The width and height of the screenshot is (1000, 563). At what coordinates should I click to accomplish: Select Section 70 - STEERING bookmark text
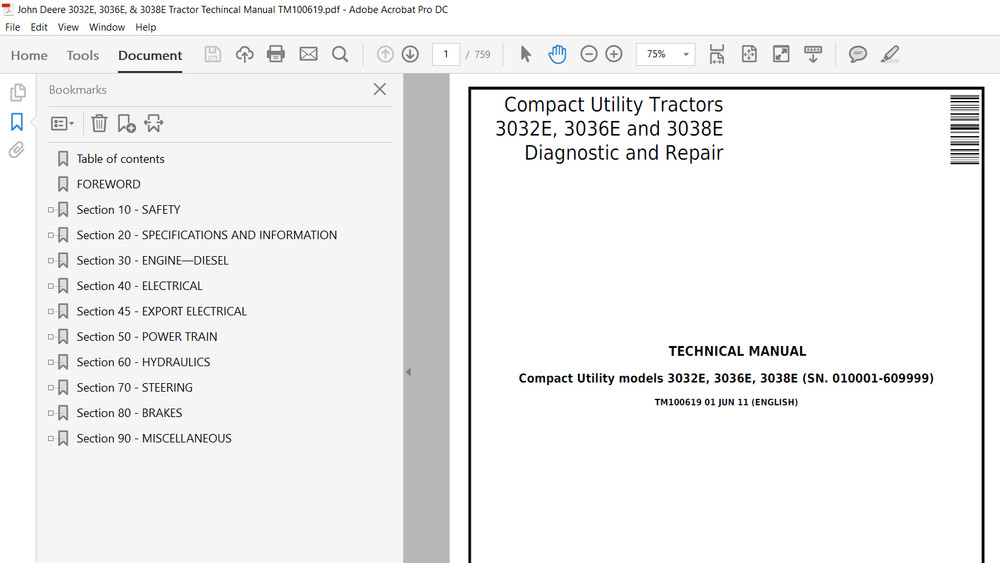[135, 388]
